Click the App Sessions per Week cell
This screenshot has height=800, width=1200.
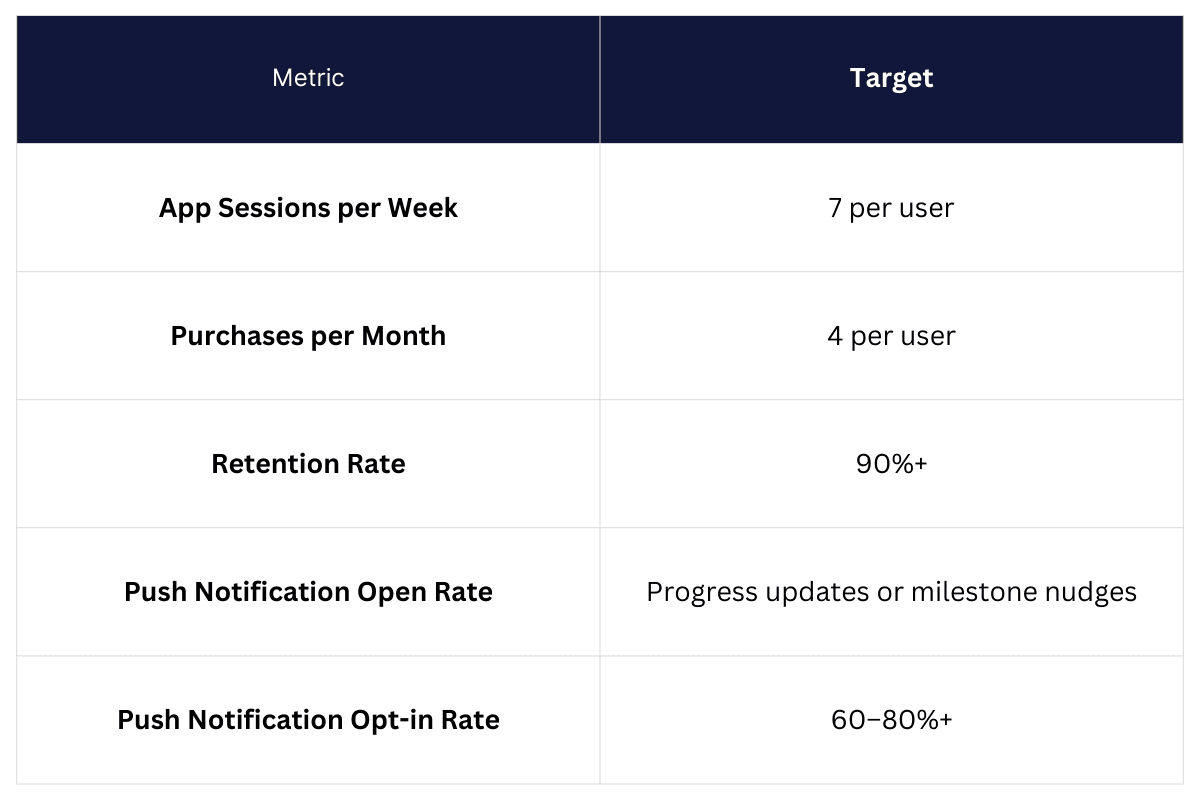pos(308,208)
